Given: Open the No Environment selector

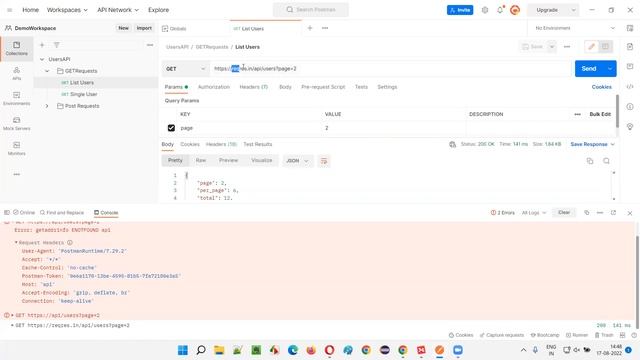Looking at the screenshot, I should coord(574,28).
